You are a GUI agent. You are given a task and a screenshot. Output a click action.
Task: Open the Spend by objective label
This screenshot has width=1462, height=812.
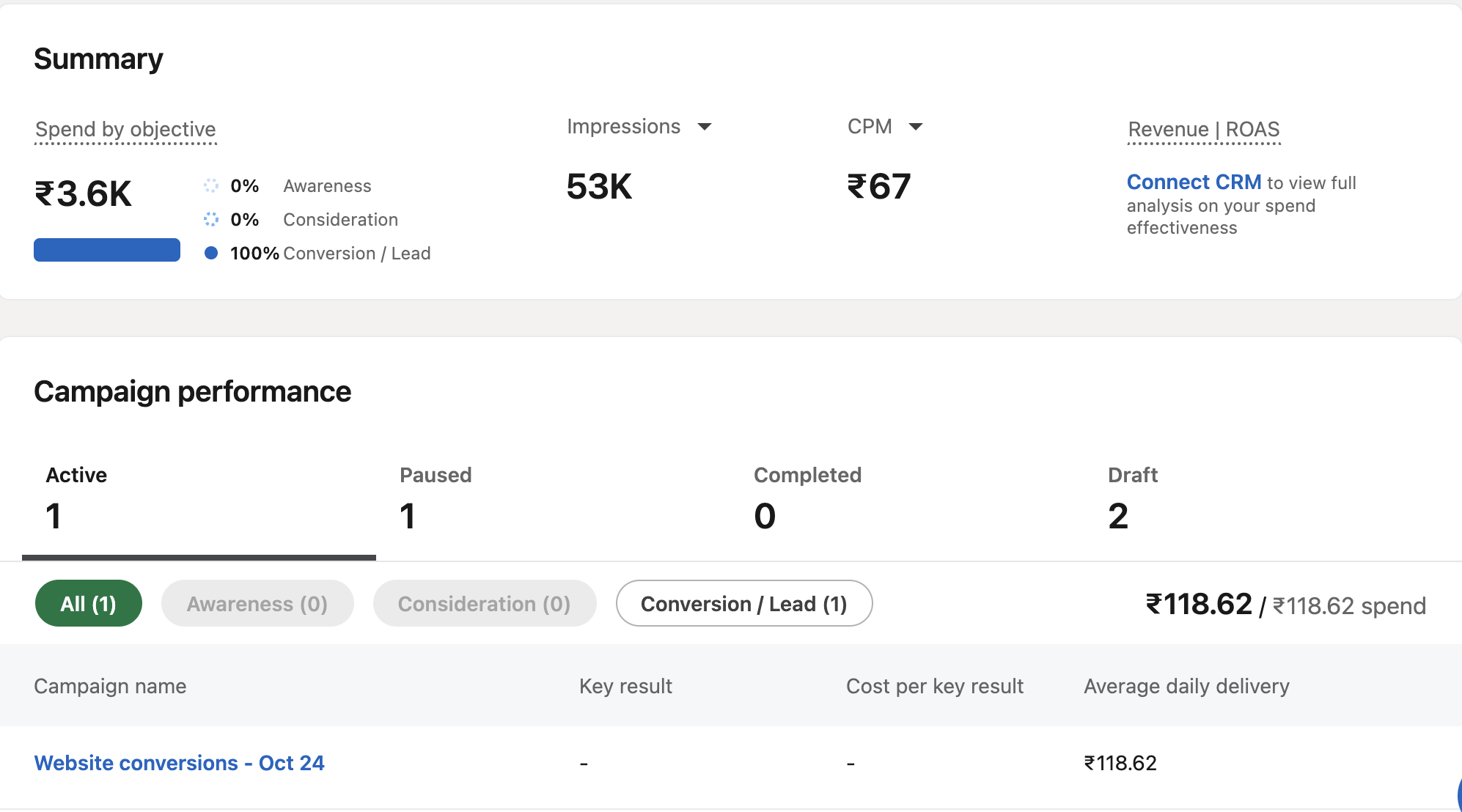coord(125,130)
